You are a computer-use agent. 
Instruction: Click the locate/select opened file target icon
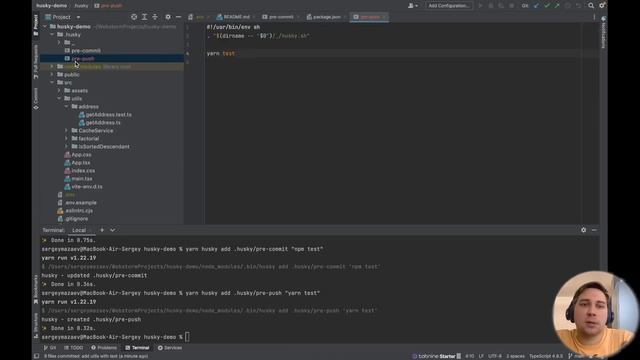[x=134, y=17]
